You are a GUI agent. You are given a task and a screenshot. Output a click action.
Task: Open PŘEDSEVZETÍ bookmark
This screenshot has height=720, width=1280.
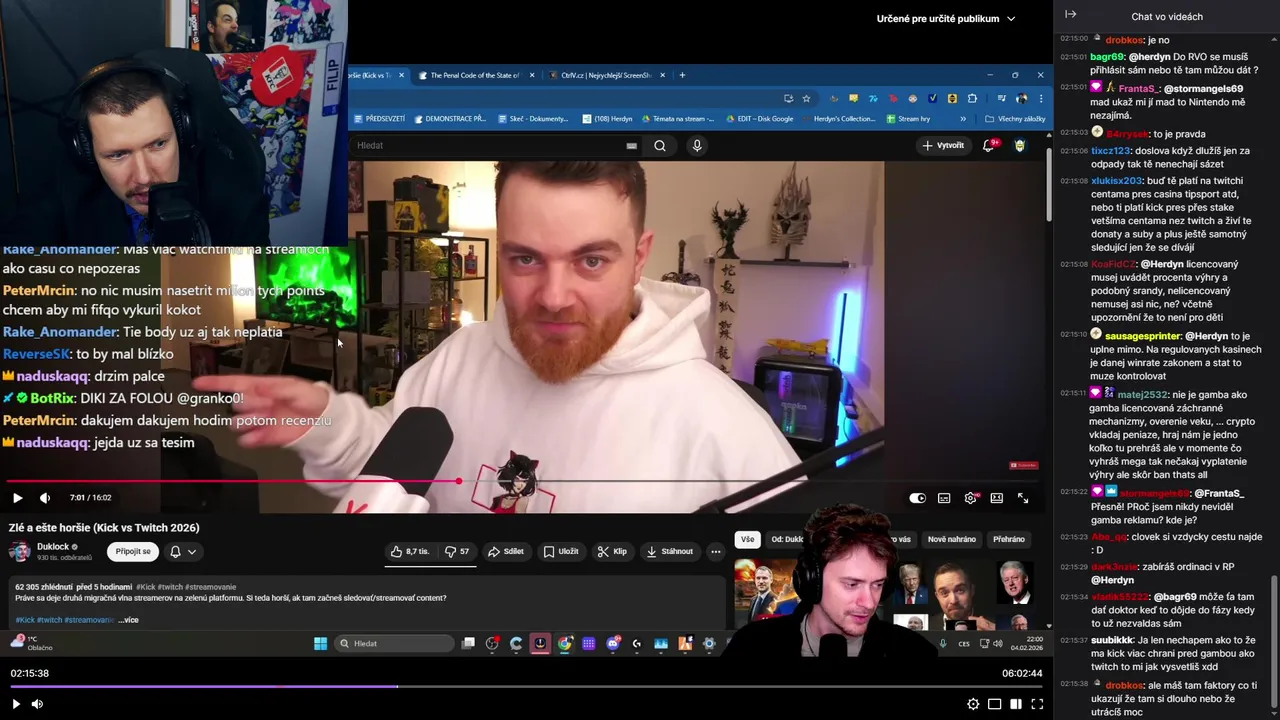point(379,119)
